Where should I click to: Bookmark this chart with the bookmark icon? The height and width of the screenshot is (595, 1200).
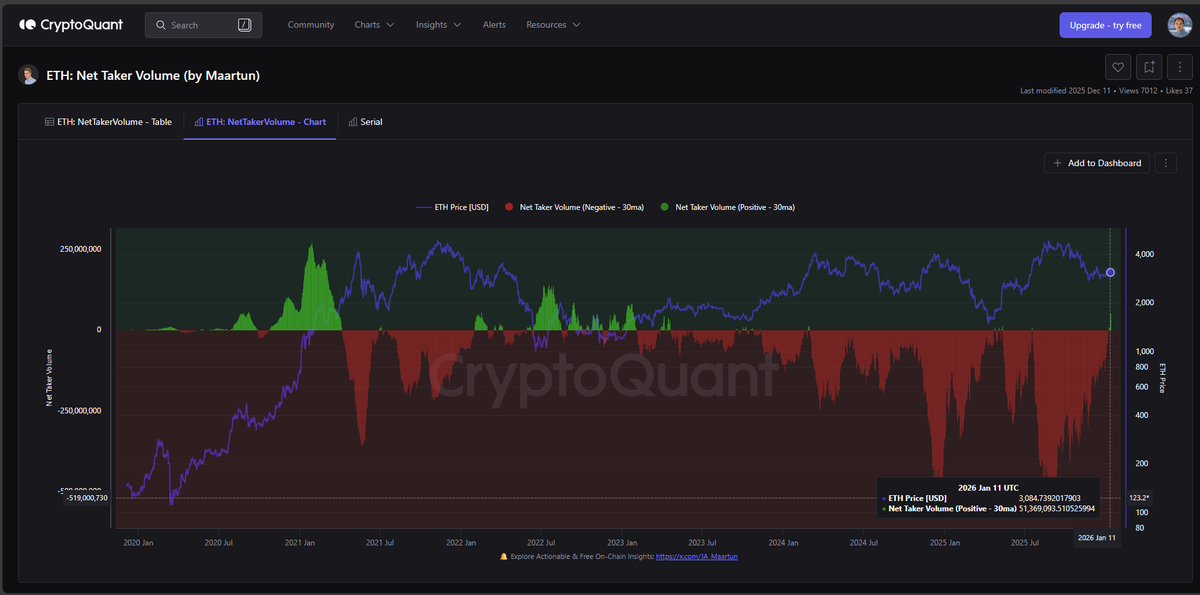[x=1149, y=67]
